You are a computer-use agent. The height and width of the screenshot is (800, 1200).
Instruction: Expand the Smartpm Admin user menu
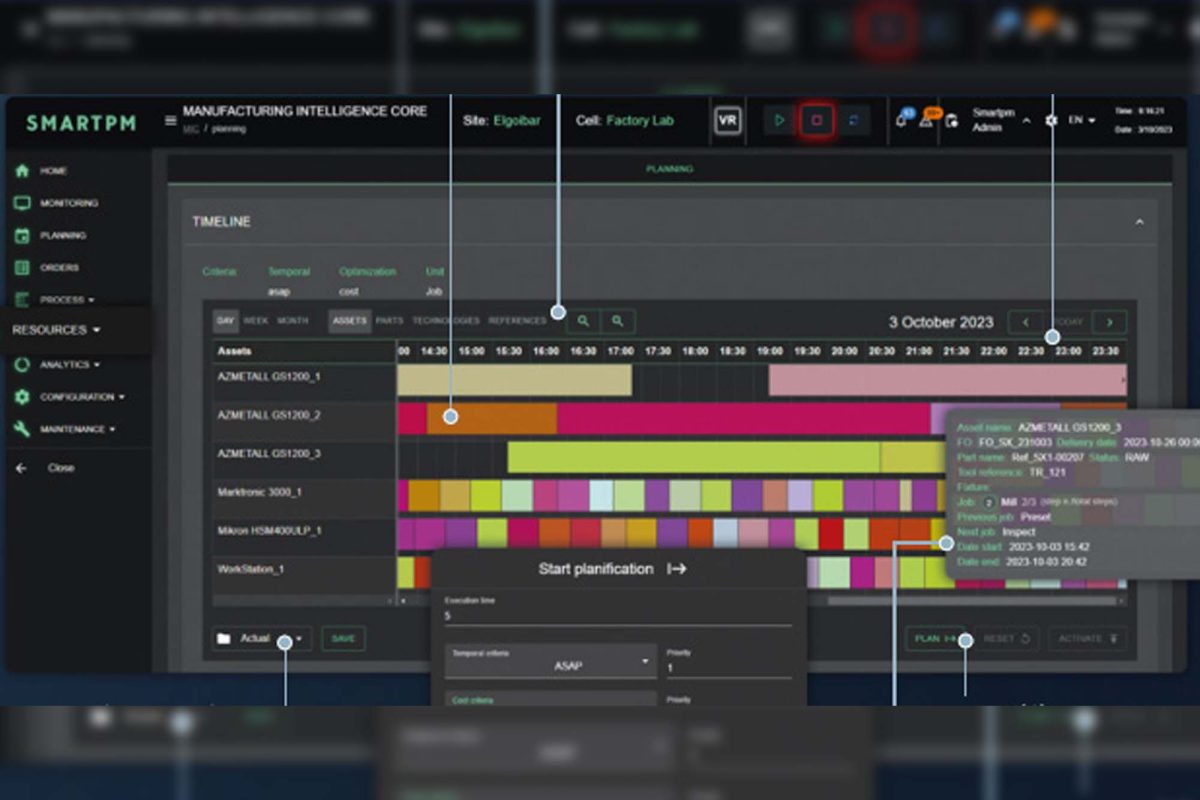pyautogui.click(x=1002, y=121)
